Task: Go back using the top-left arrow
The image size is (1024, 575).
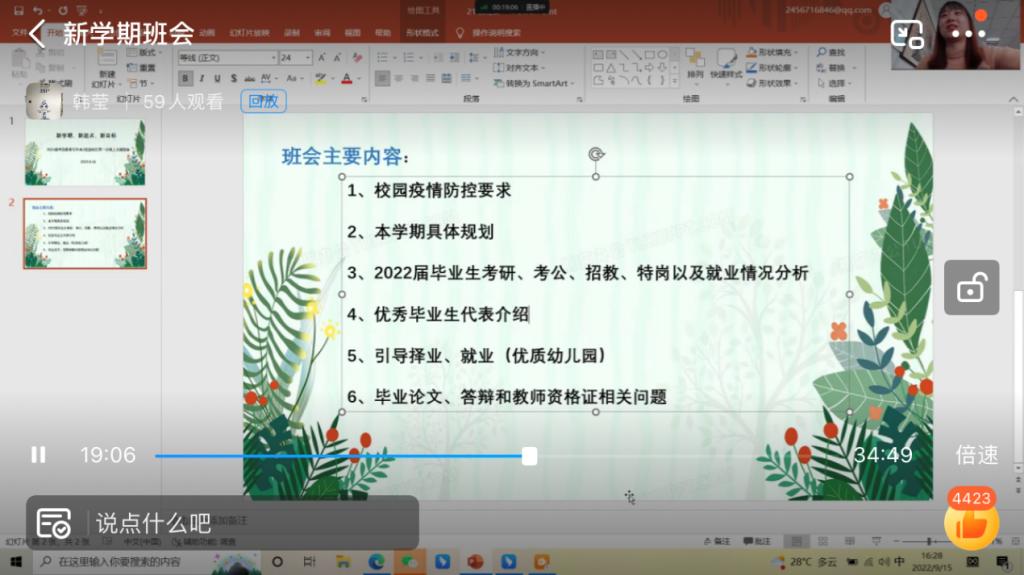Action: pyautogui.click(x=37, y=33)
